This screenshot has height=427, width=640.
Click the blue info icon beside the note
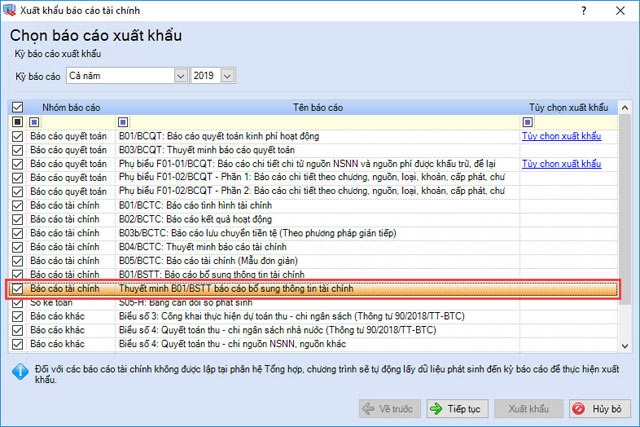click(20, 372)
